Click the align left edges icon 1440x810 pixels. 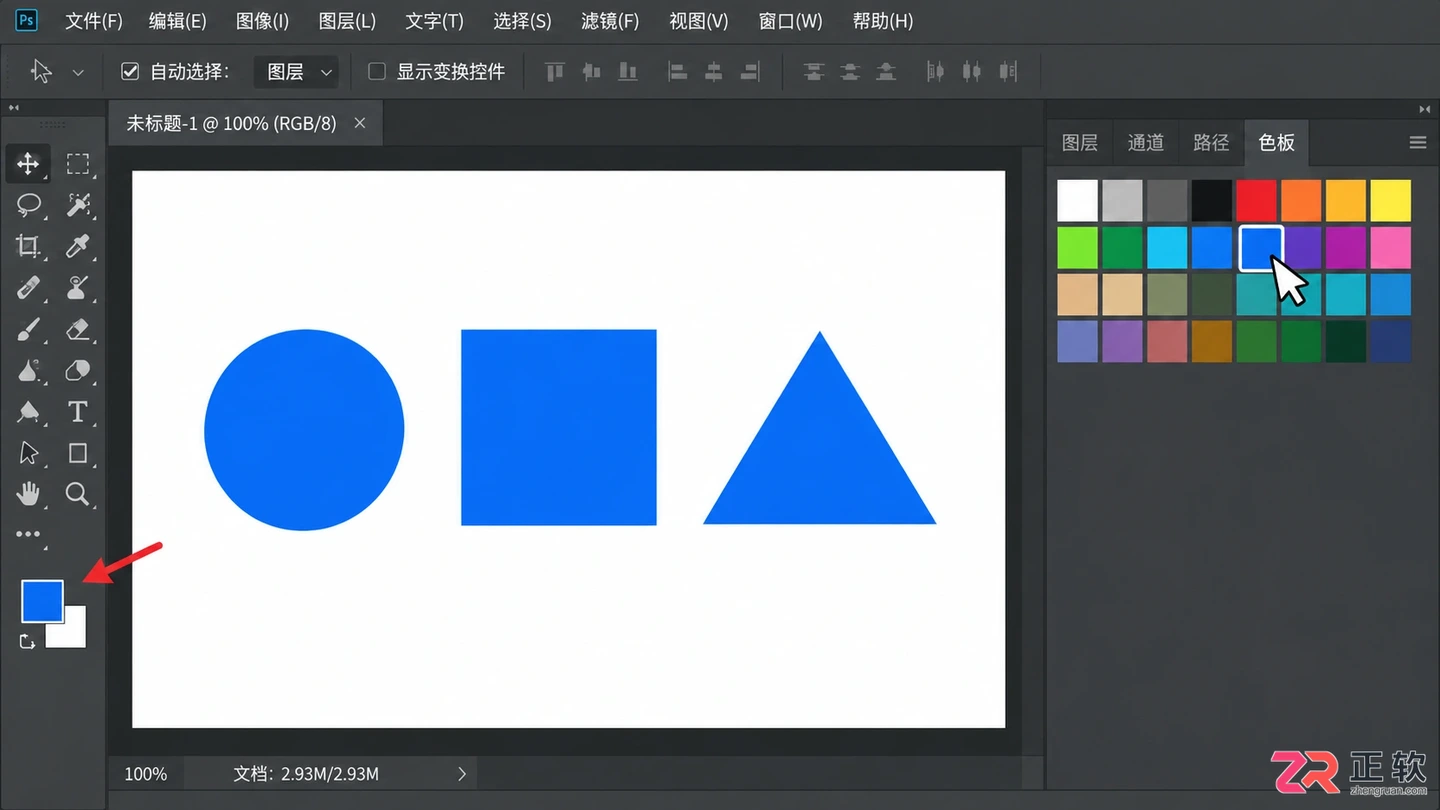(x=677, y=71)
